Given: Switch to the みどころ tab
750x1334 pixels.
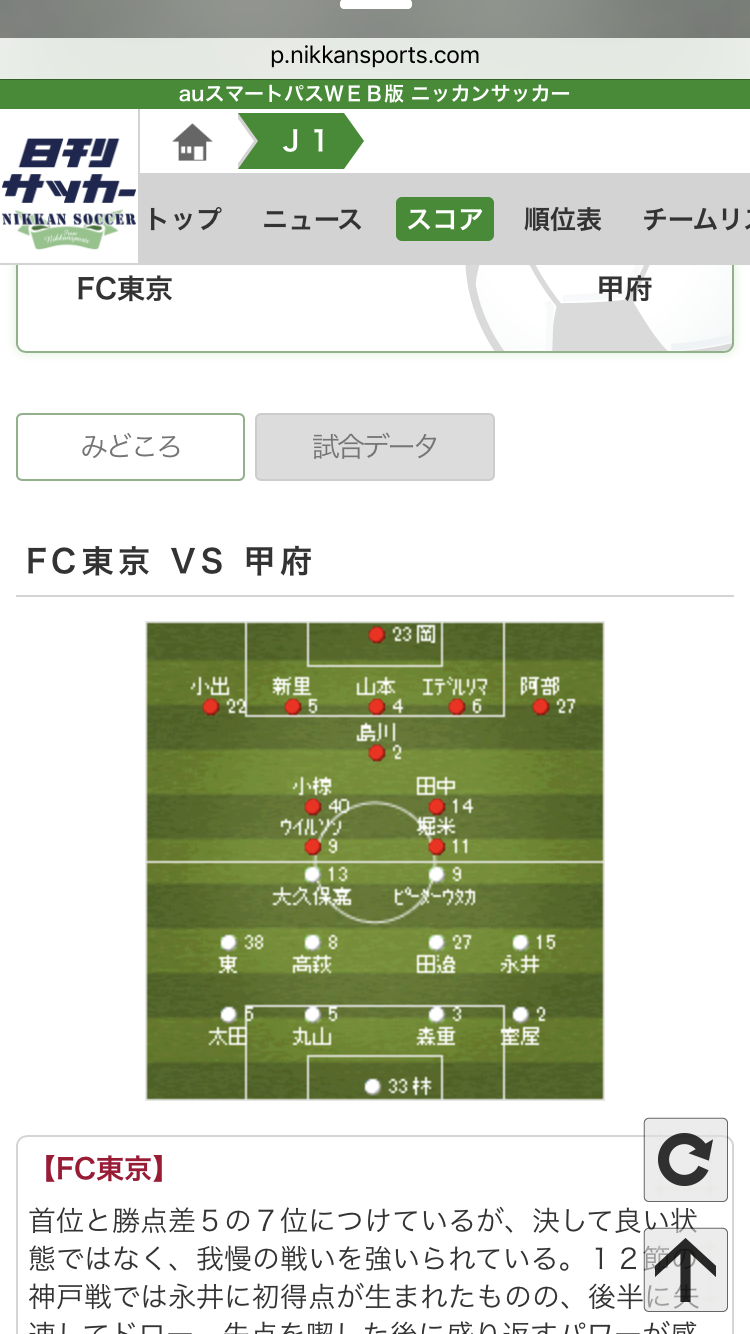Looking at the screenshot, I should coord(131,447).
